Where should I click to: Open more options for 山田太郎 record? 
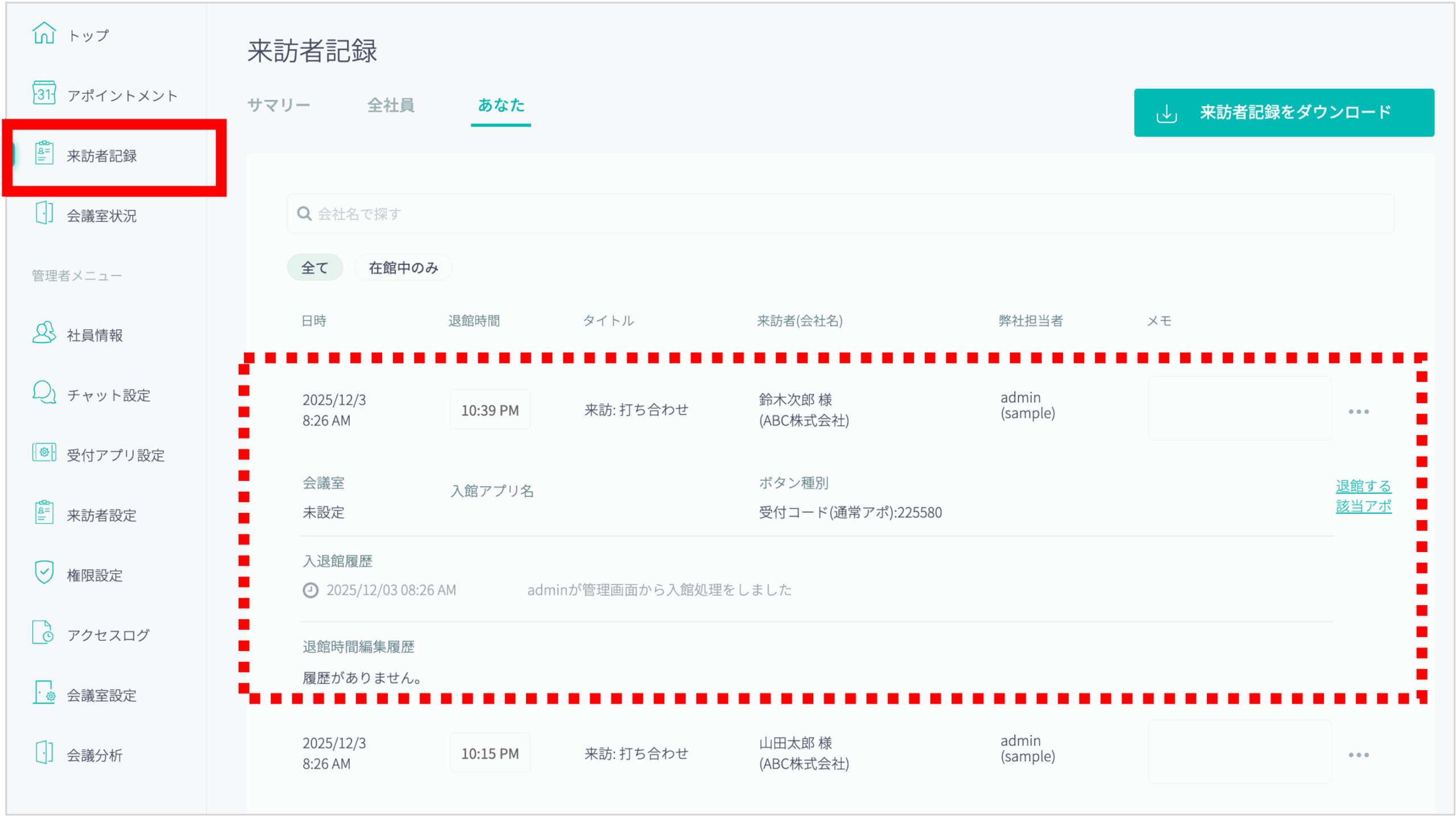[x=1358, y=755]
